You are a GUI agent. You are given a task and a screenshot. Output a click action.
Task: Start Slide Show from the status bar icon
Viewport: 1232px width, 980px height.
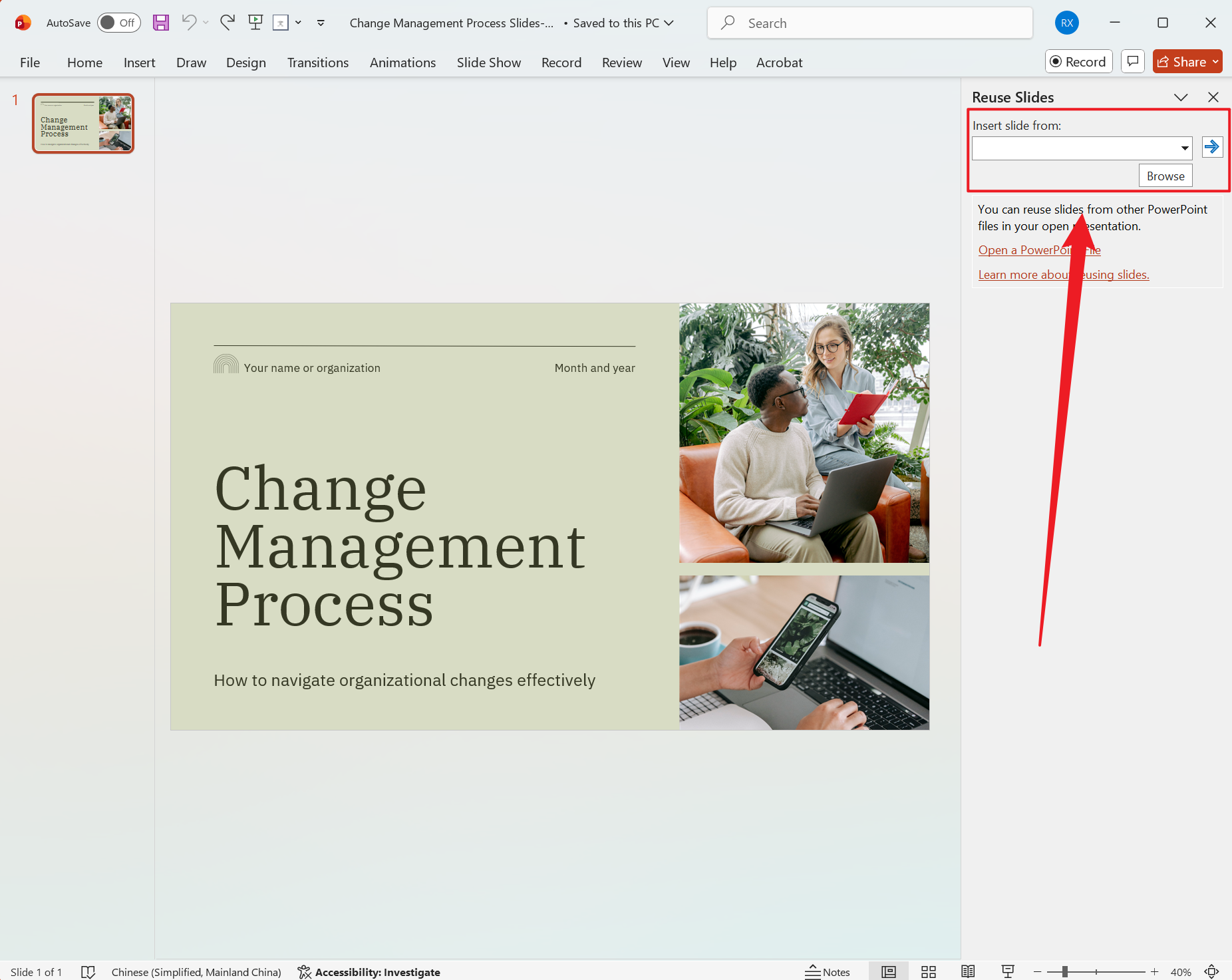(1008, 971)
